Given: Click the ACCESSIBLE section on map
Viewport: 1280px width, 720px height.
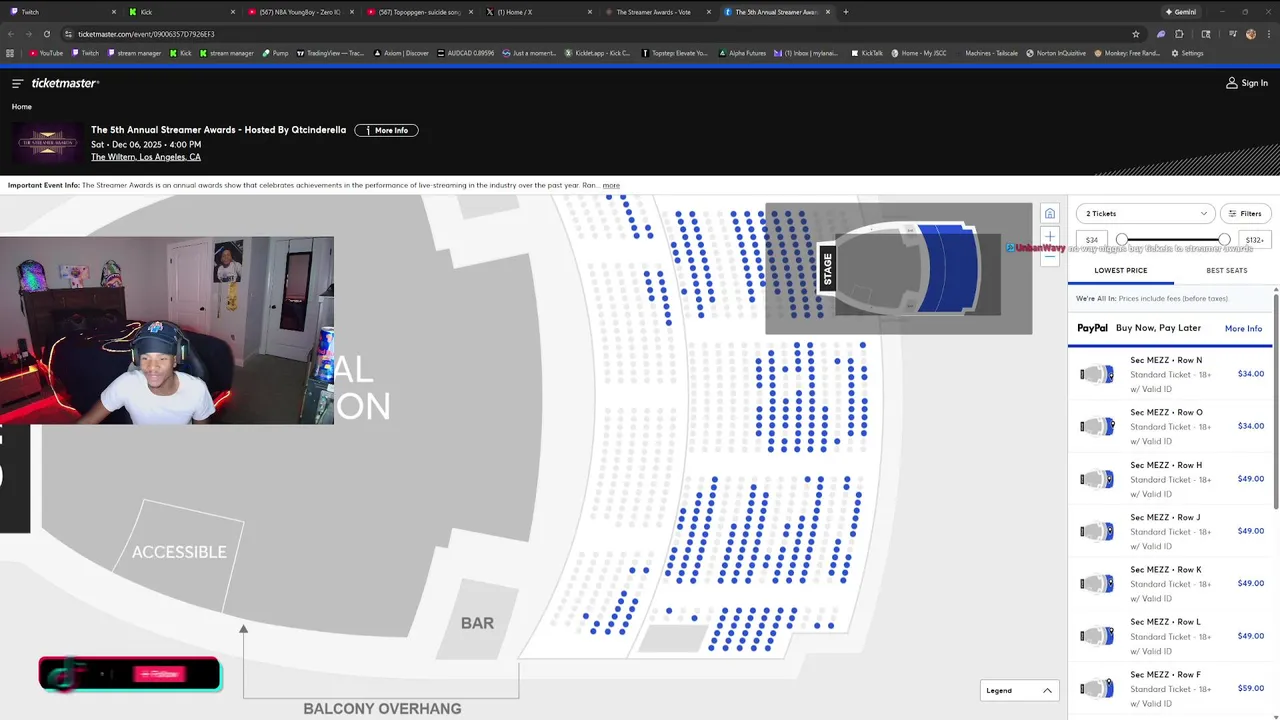Looking at the screenshot, I should pos(179,552).
